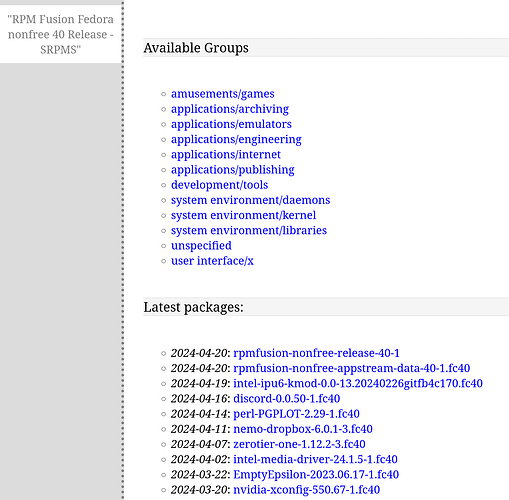Open the unspecified group link
509x500 pixels.
click(201, 246)
